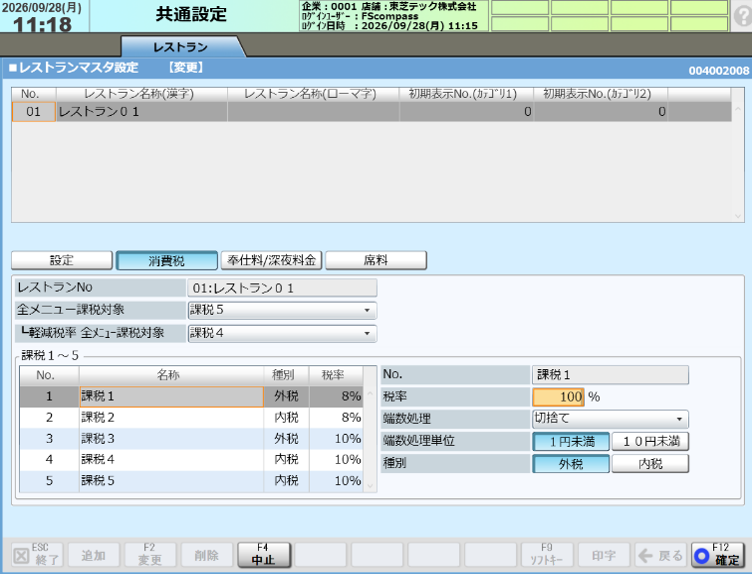The image size is (752, 574).
Task: Click the F9 ソフトキー button
Action: 547,555
